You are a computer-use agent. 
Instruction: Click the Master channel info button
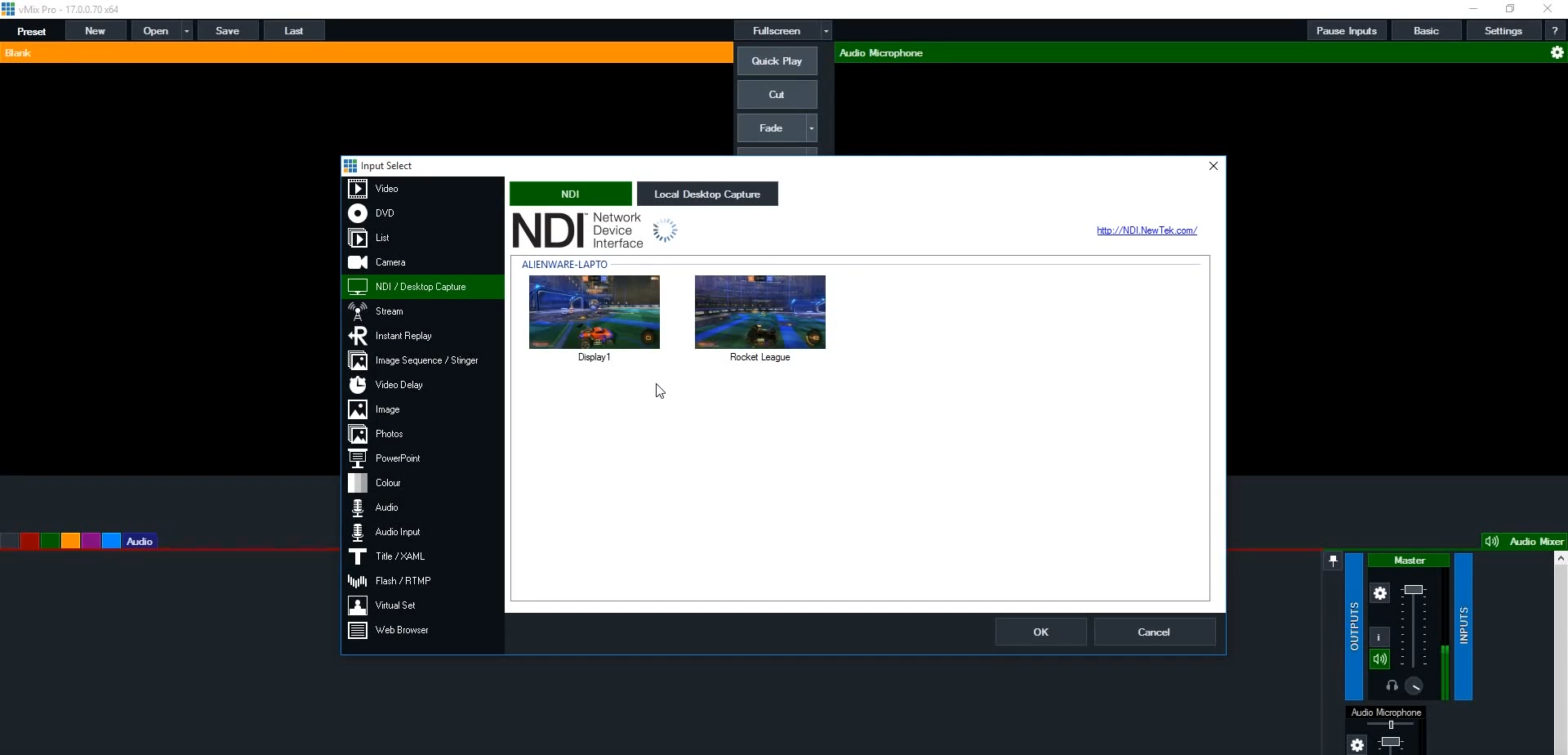[1379, 637]
